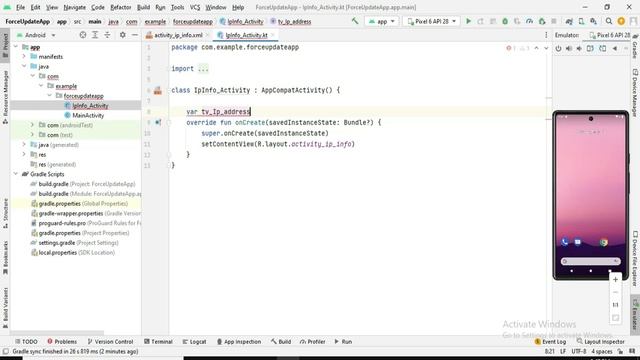Collapse all in the project panel toolbar
Viewport: 640px width, 360px height.
click(107, 35)
